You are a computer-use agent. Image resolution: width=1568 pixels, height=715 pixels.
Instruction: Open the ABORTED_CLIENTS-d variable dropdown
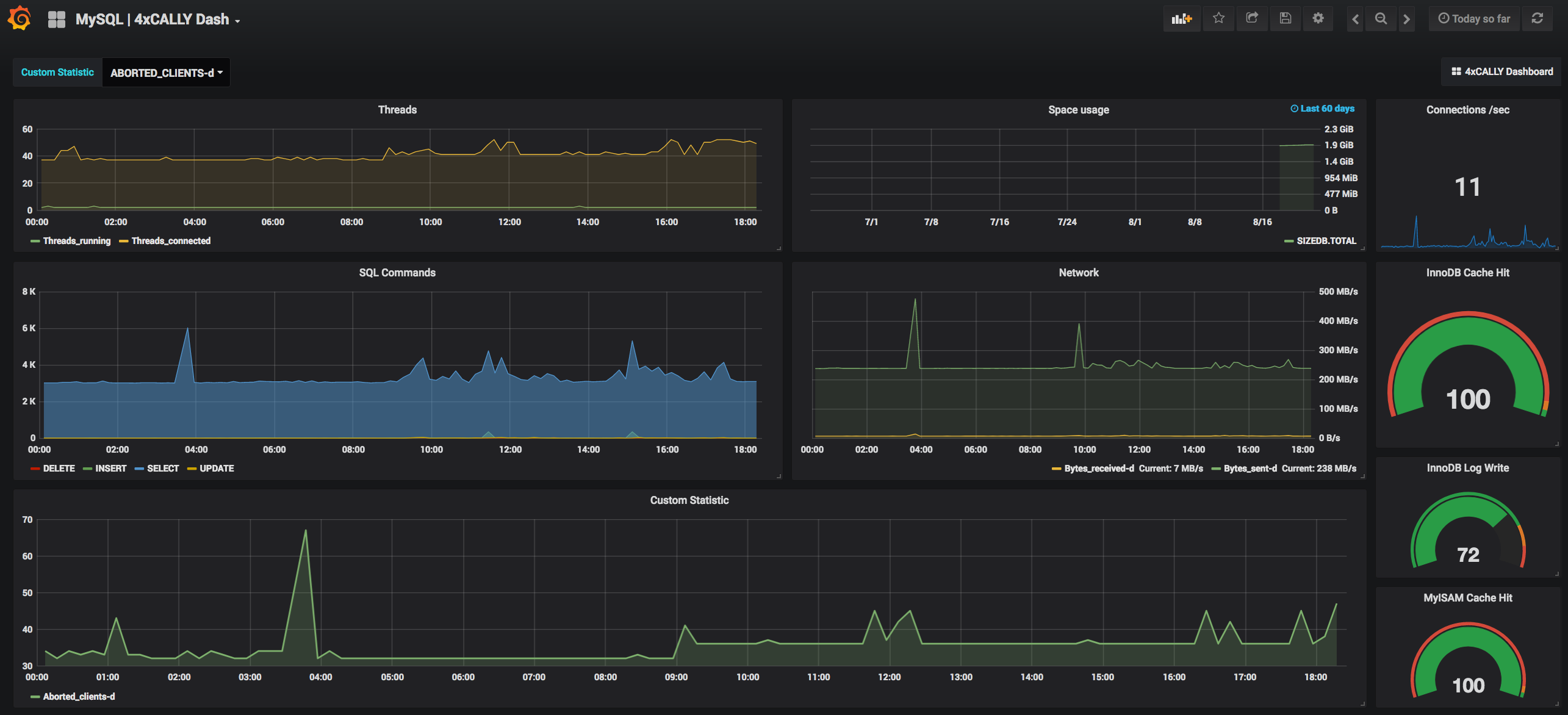[166, 73]
